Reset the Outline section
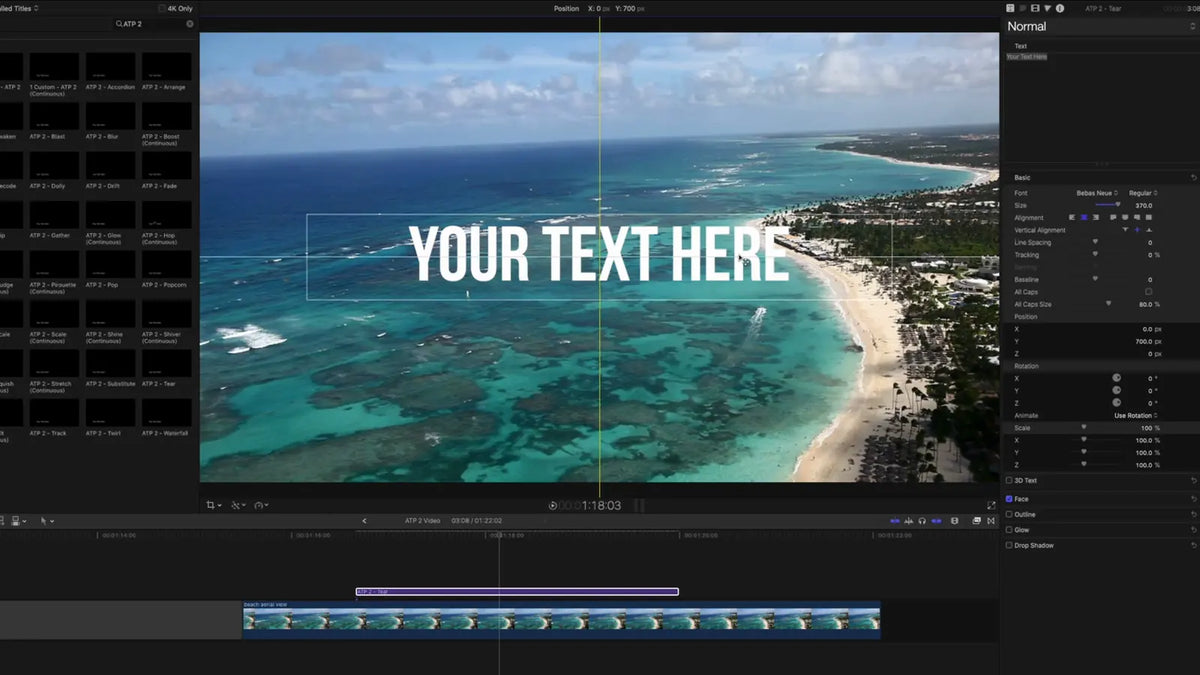The height and width of the screenshot is (675, 1200). tap(1193, 514)
